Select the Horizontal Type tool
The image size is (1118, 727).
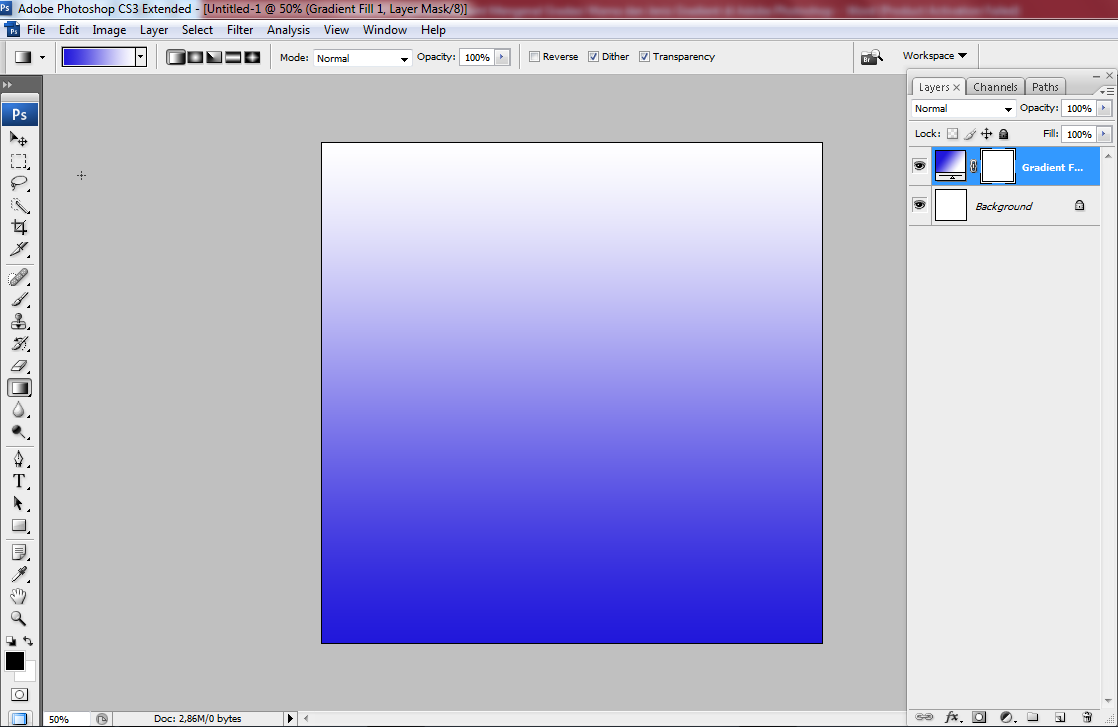18,481
